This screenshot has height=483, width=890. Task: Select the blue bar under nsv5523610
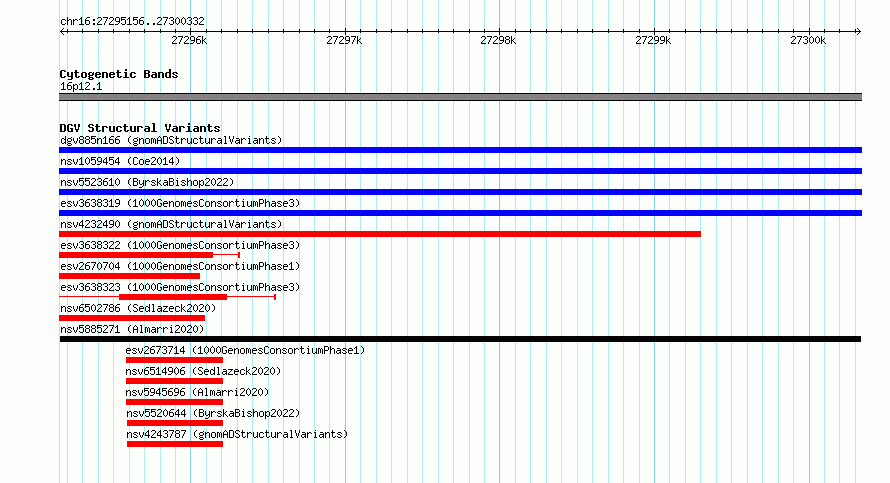(x=460, y=192)
